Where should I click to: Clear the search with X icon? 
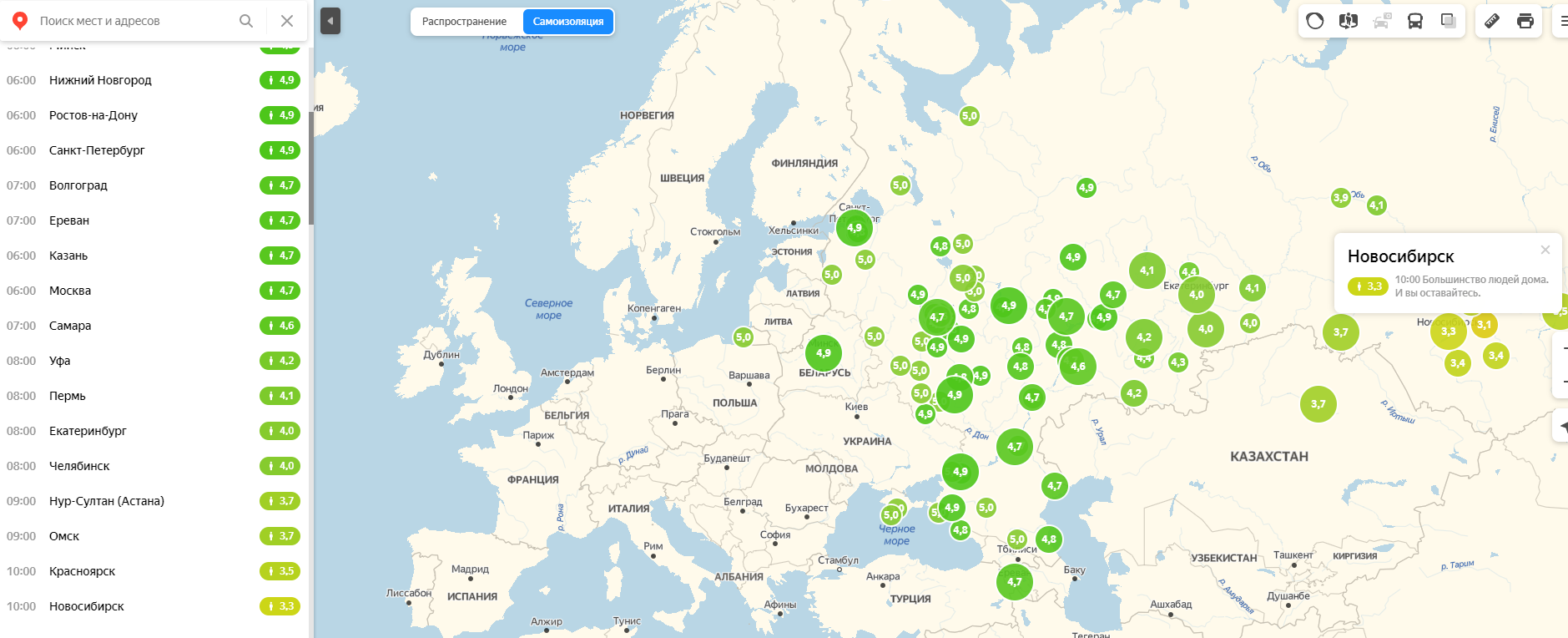pyautogui.click(x=287, y=21)
